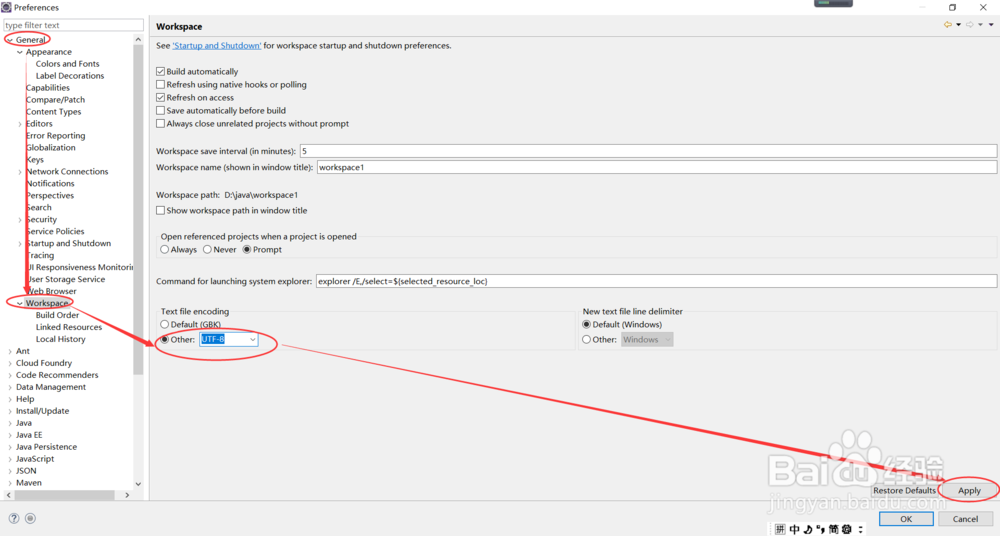Select Code Recommenders tree item
The width and height of the screenshot is (1000, 536).
[57, 375]
